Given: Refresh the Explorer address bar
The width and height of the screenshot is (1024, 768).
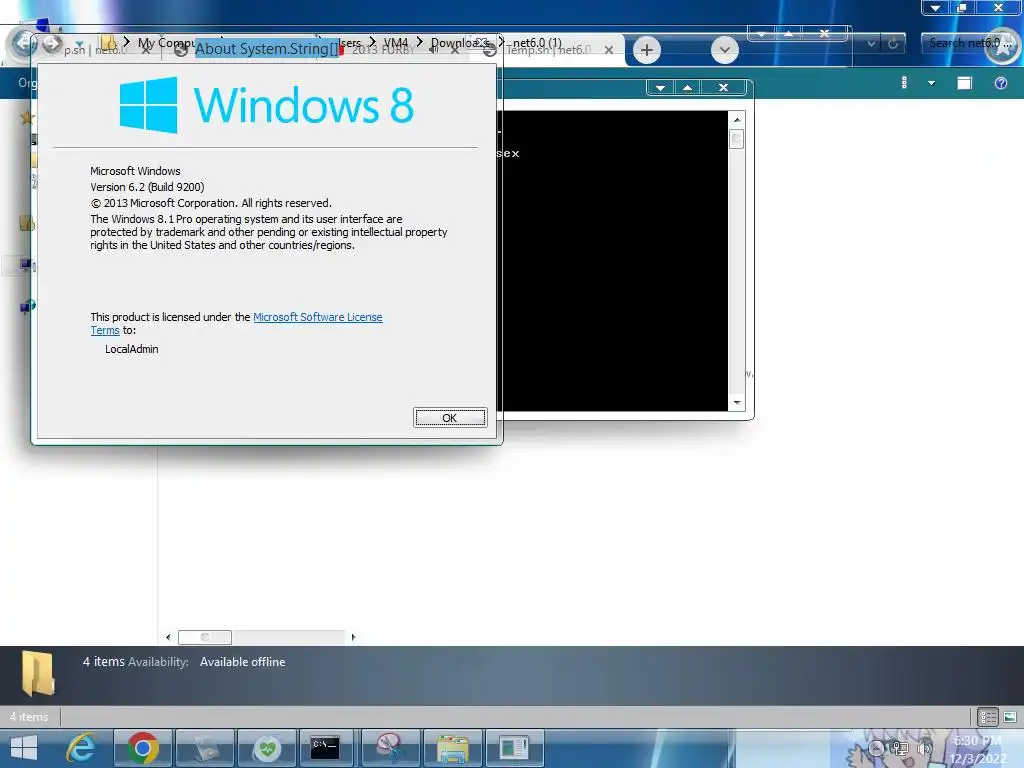Looking at the screenshot, I should click(893, 44).
